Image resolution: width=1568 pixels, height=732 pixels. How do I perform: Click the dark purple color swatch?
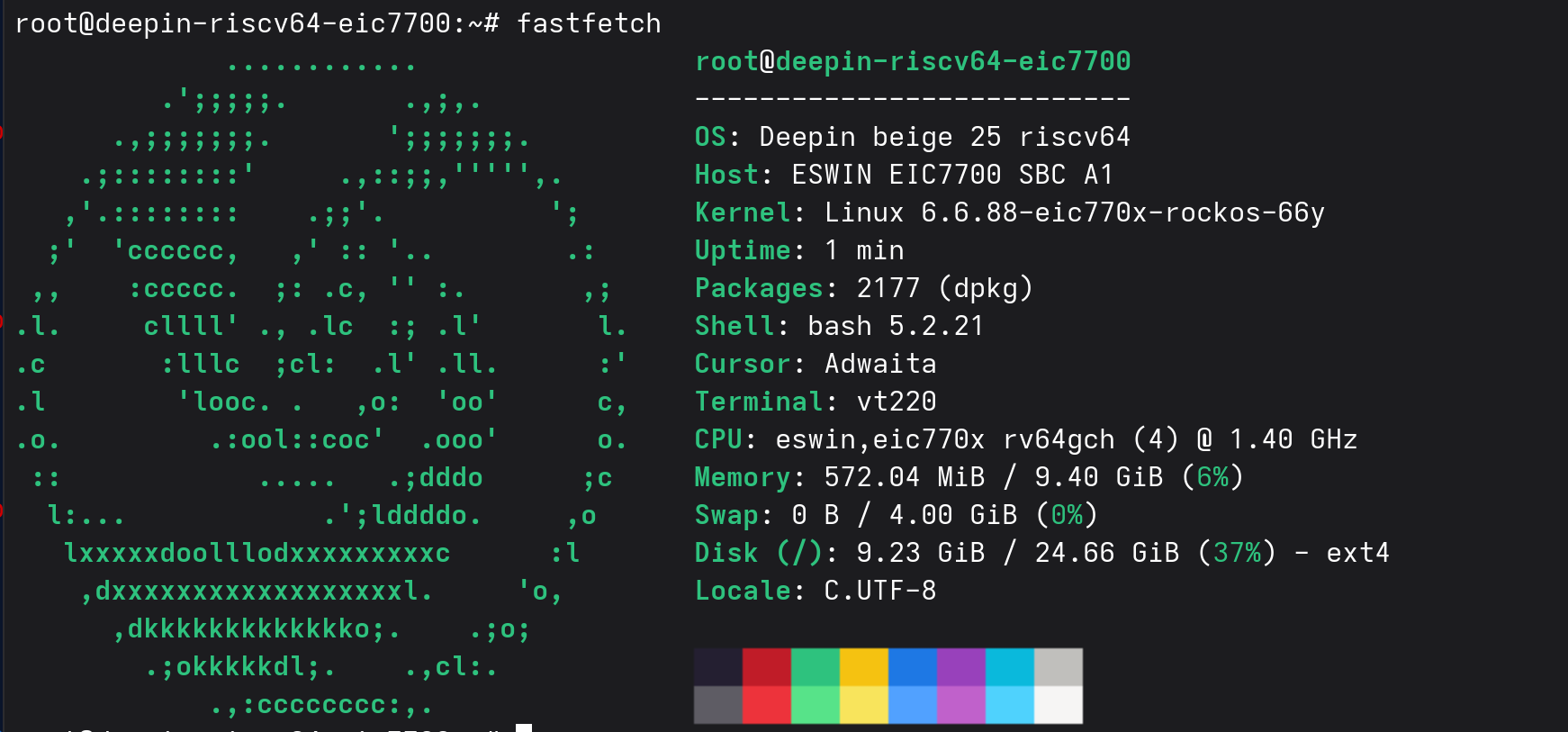[x=961, y=667]
